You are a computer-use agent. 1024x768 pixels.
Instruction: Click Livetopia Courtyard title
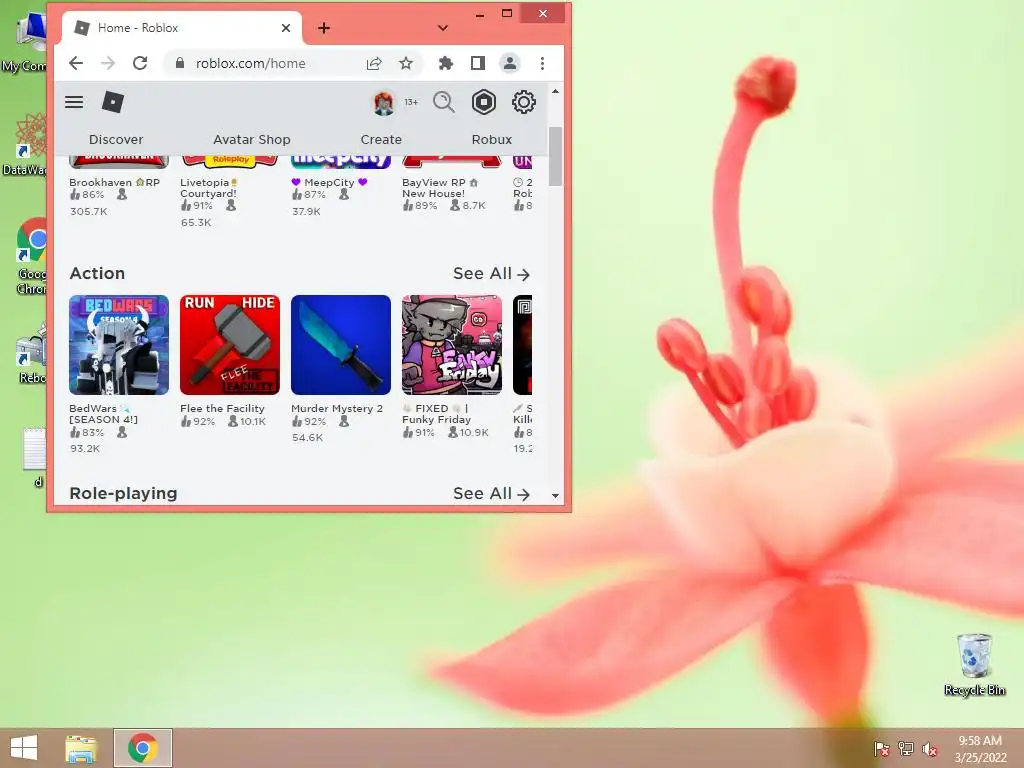209,188
